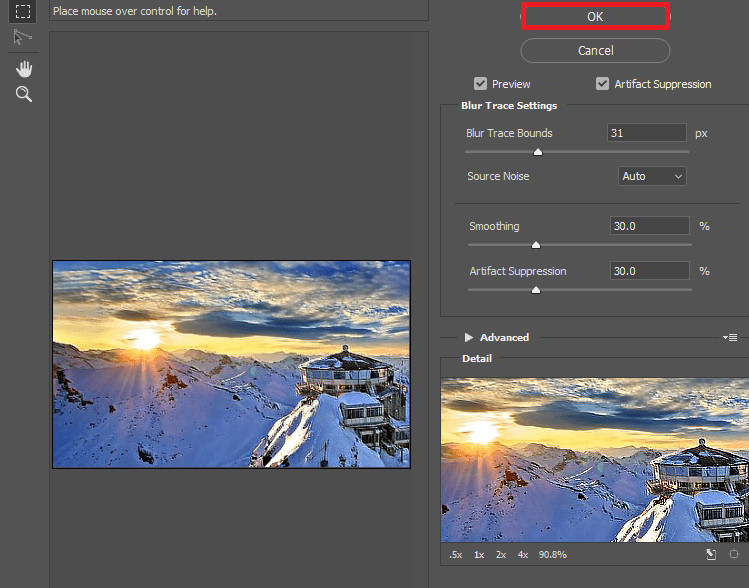Expand the Advanced section triangle
The width and height of the screenshot is (749, 588).
click(x=468, y=338)
